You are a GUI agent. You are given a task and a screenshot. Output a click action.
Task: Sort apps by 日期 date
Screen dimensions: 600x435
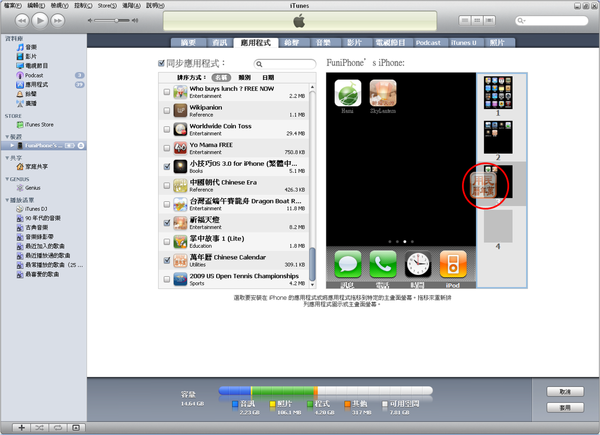coord(268,78)
